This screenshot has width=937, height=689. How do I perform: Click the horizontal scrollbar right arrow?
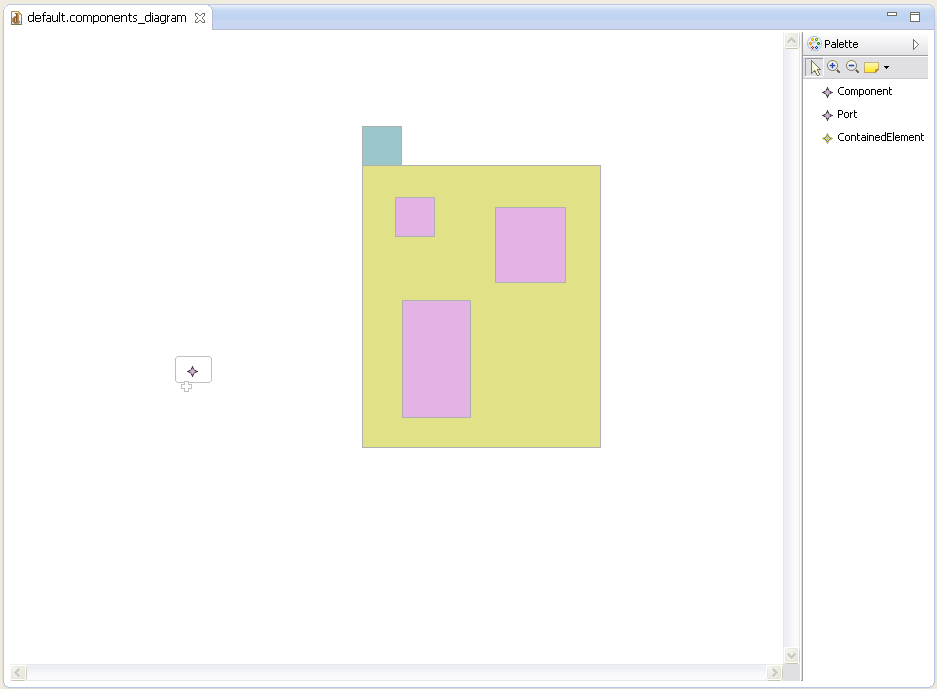tap(774, 673)
